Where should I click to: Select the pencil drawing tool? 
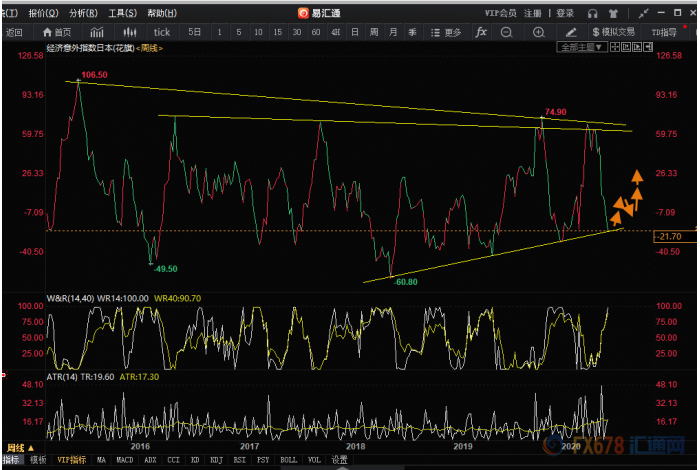click(569, 32)
